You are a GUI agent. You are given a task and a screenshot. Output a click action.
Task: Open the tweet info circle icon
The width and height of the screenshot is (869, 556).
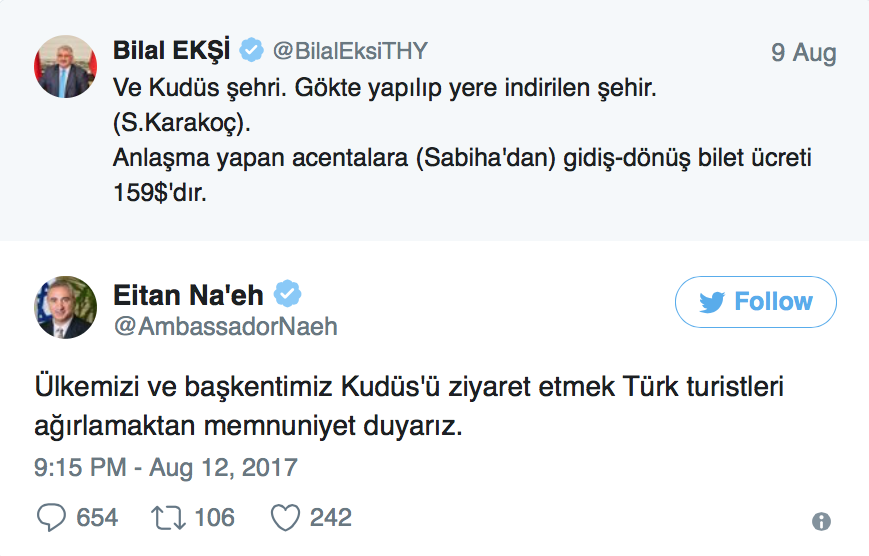pos(821,521)
